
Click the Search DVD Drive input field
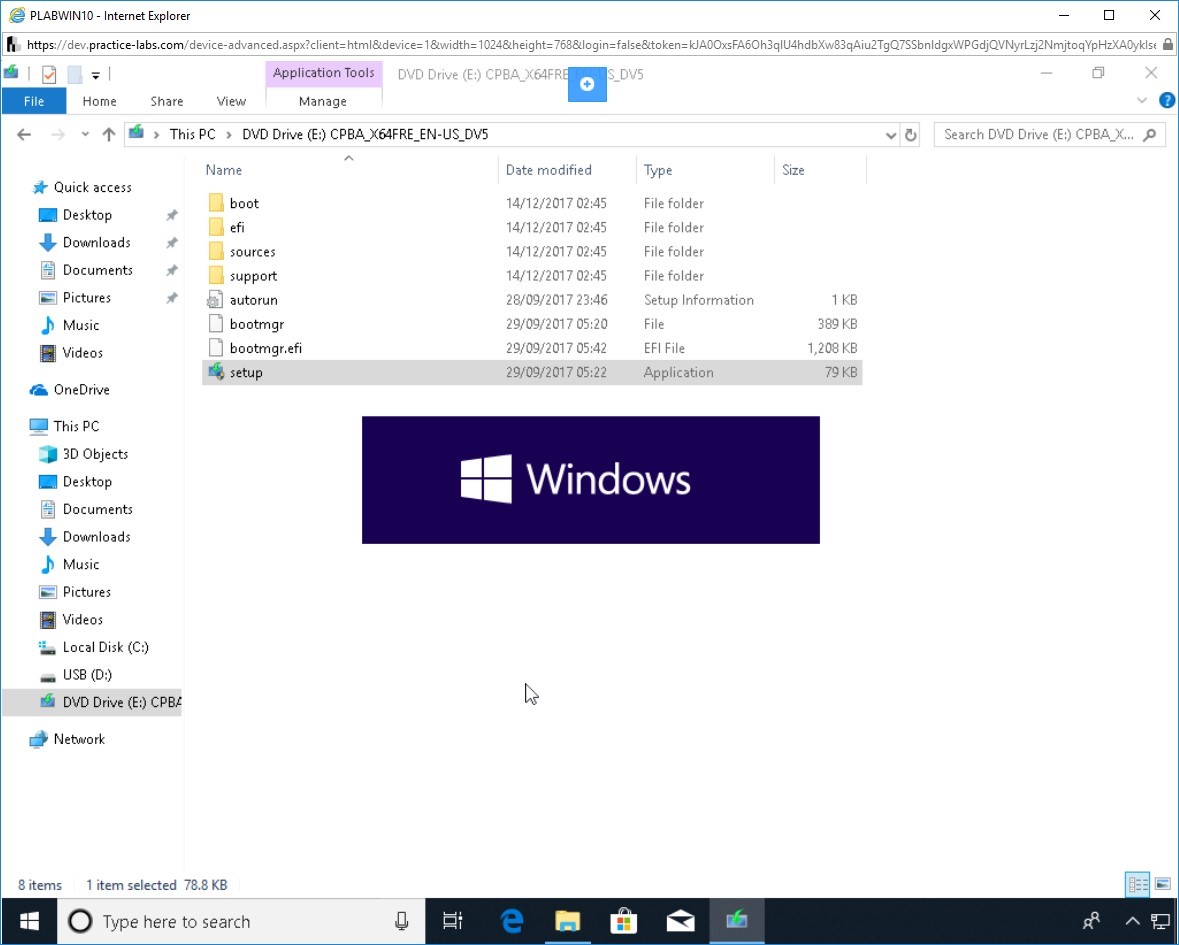click(x=1038, y=135)
